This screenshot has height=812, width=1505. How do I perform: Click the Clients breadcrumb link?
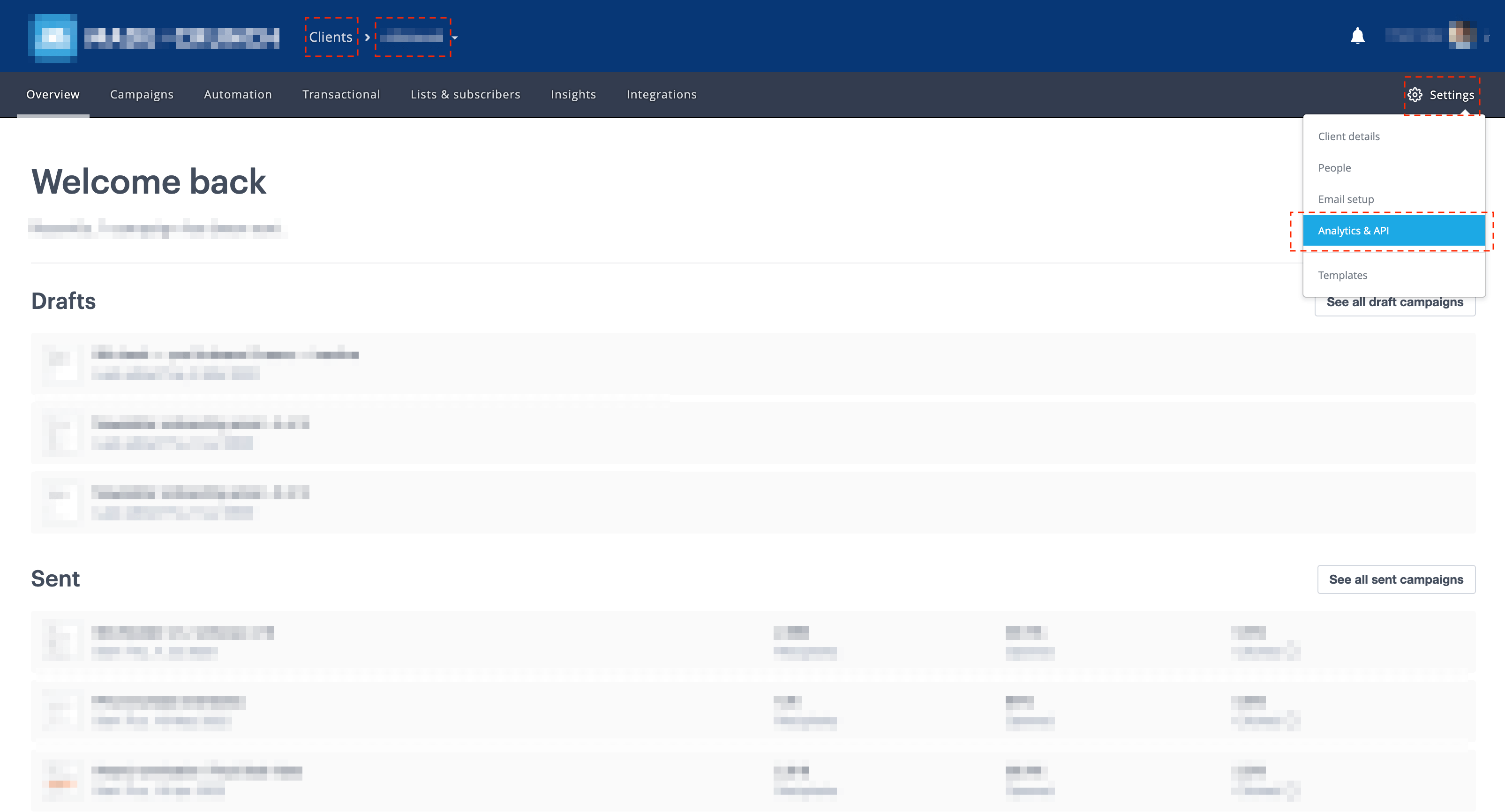[x=331, y=37]
